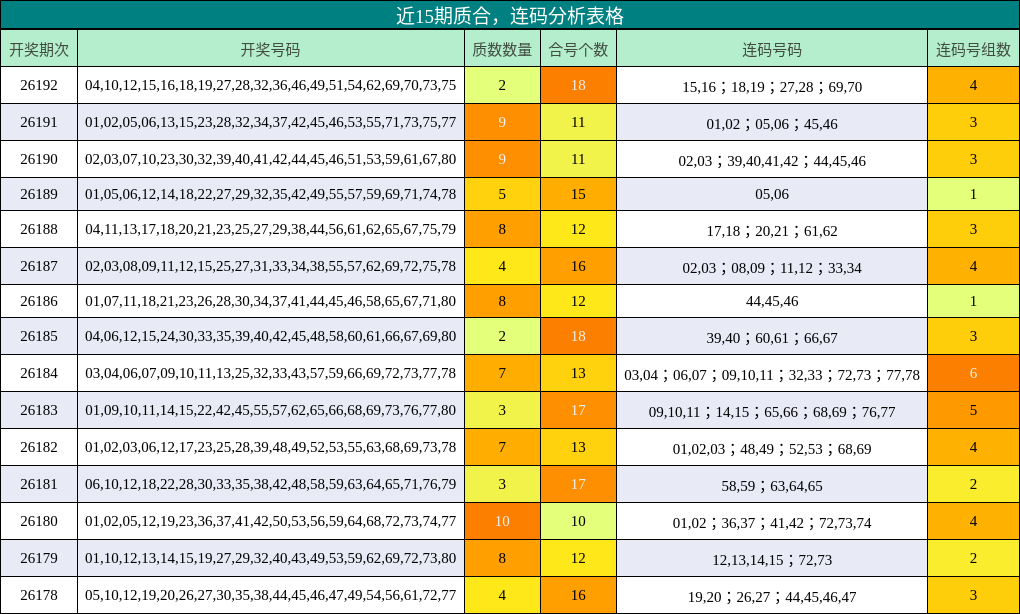Click issue number 26191
Image resolution: width=1020 pixels, height=614 pixels.
click(x=39, y=122)
